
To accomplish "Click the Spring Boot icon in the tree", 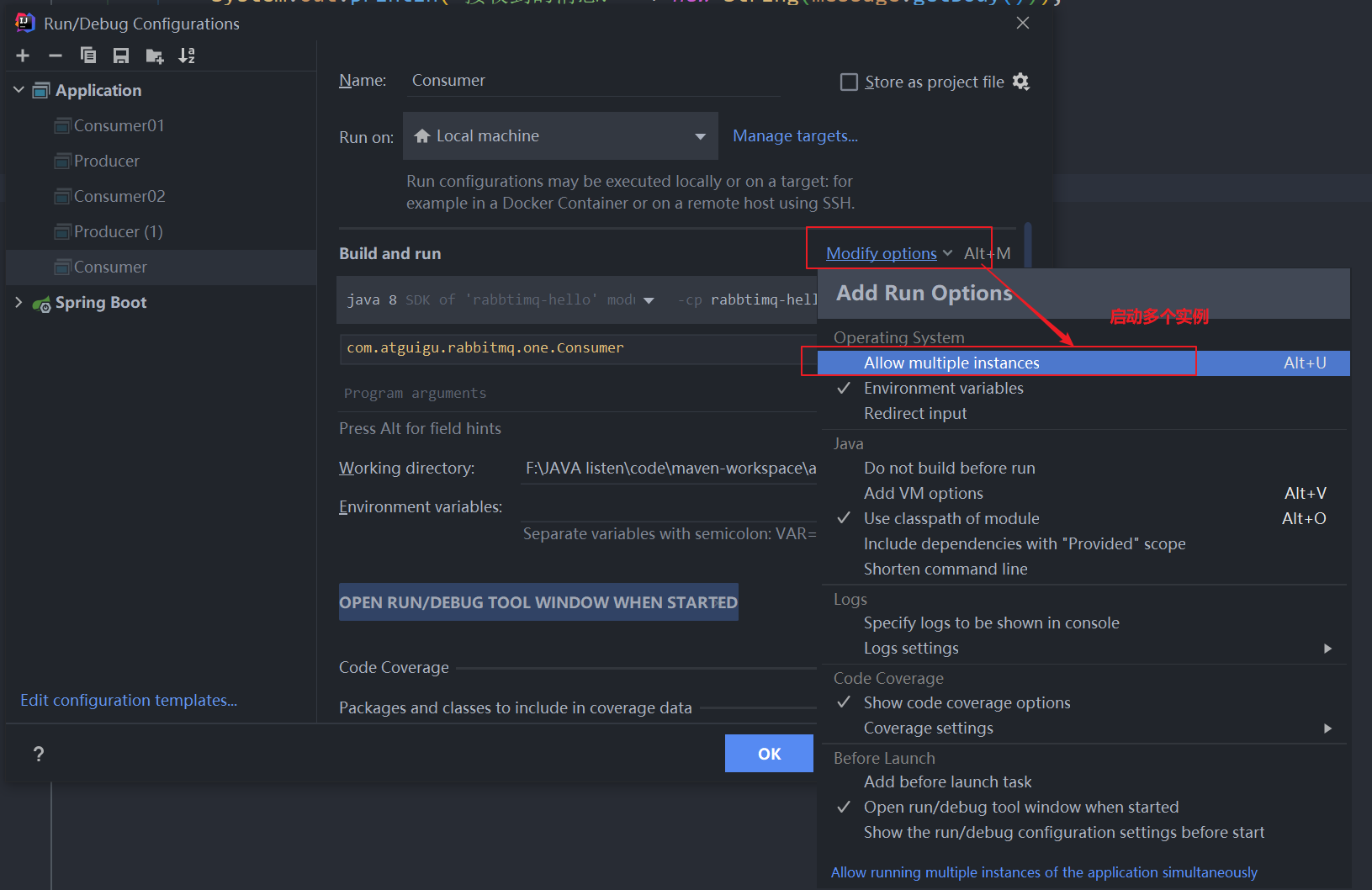I will tap(41, 304).
